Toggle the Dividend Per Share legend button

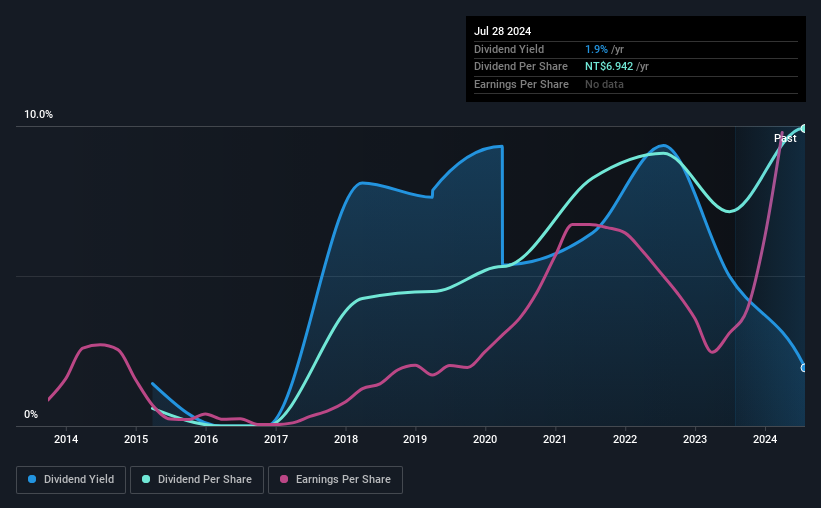197,480
